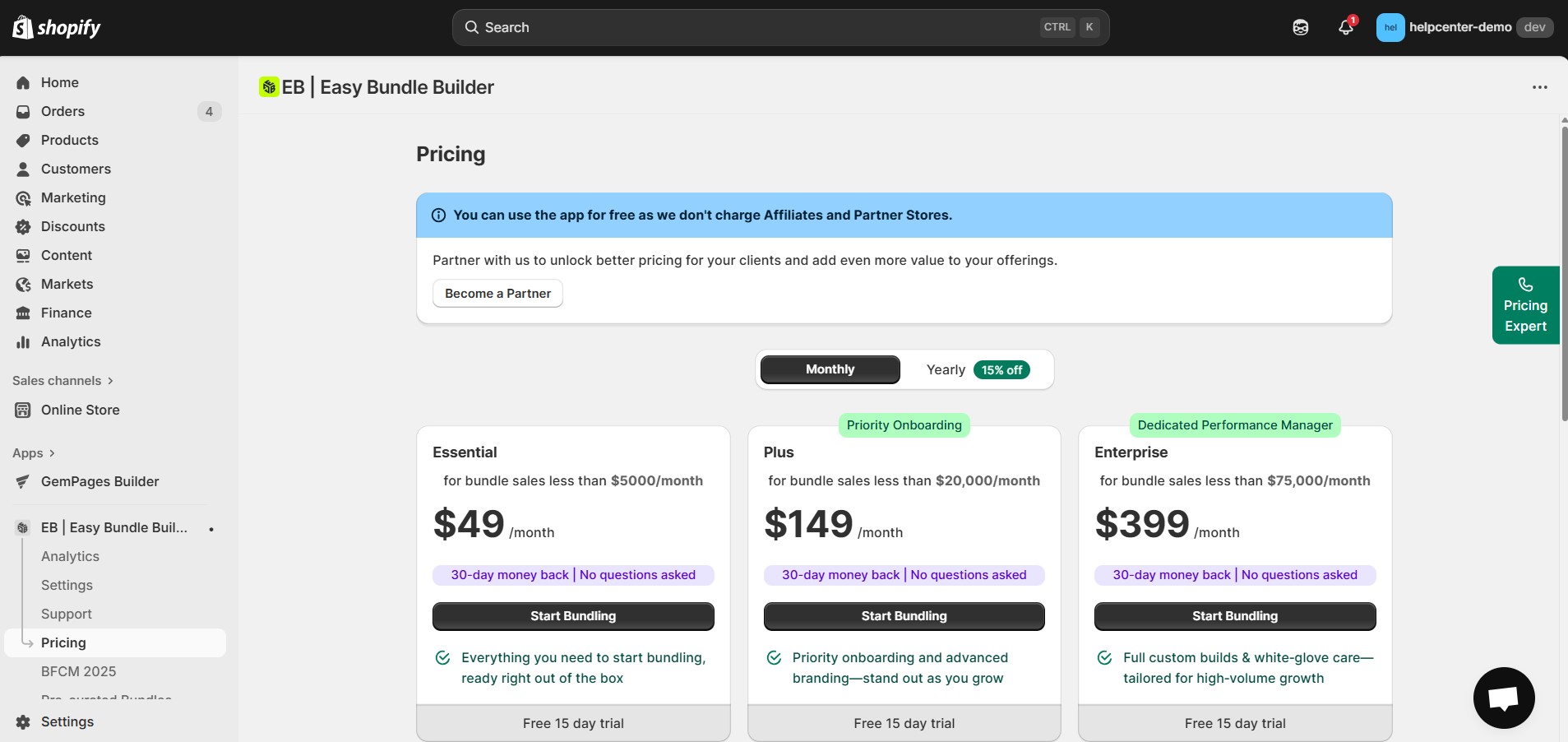Open the chat support bubble
Viewport: 1568px width, 742px height.
(x=1502, y=698)
